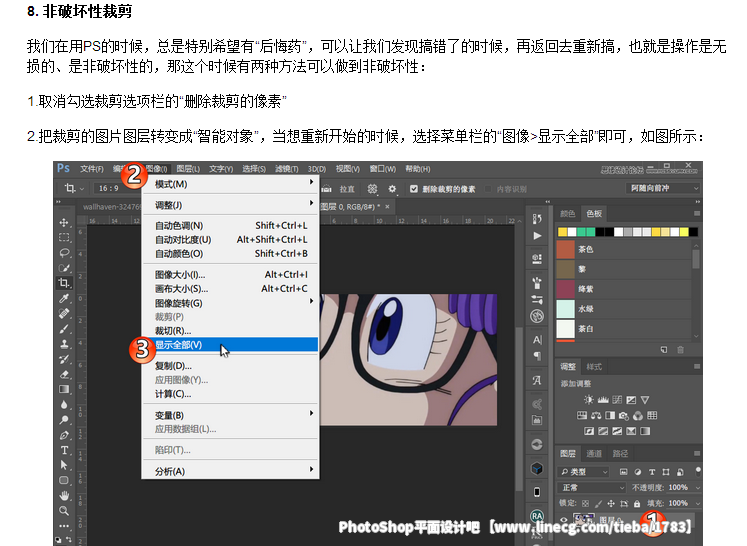Choose 画布大小(S)... menu item
This screenshot has height=546, width=747.
(x=231, y=289)
